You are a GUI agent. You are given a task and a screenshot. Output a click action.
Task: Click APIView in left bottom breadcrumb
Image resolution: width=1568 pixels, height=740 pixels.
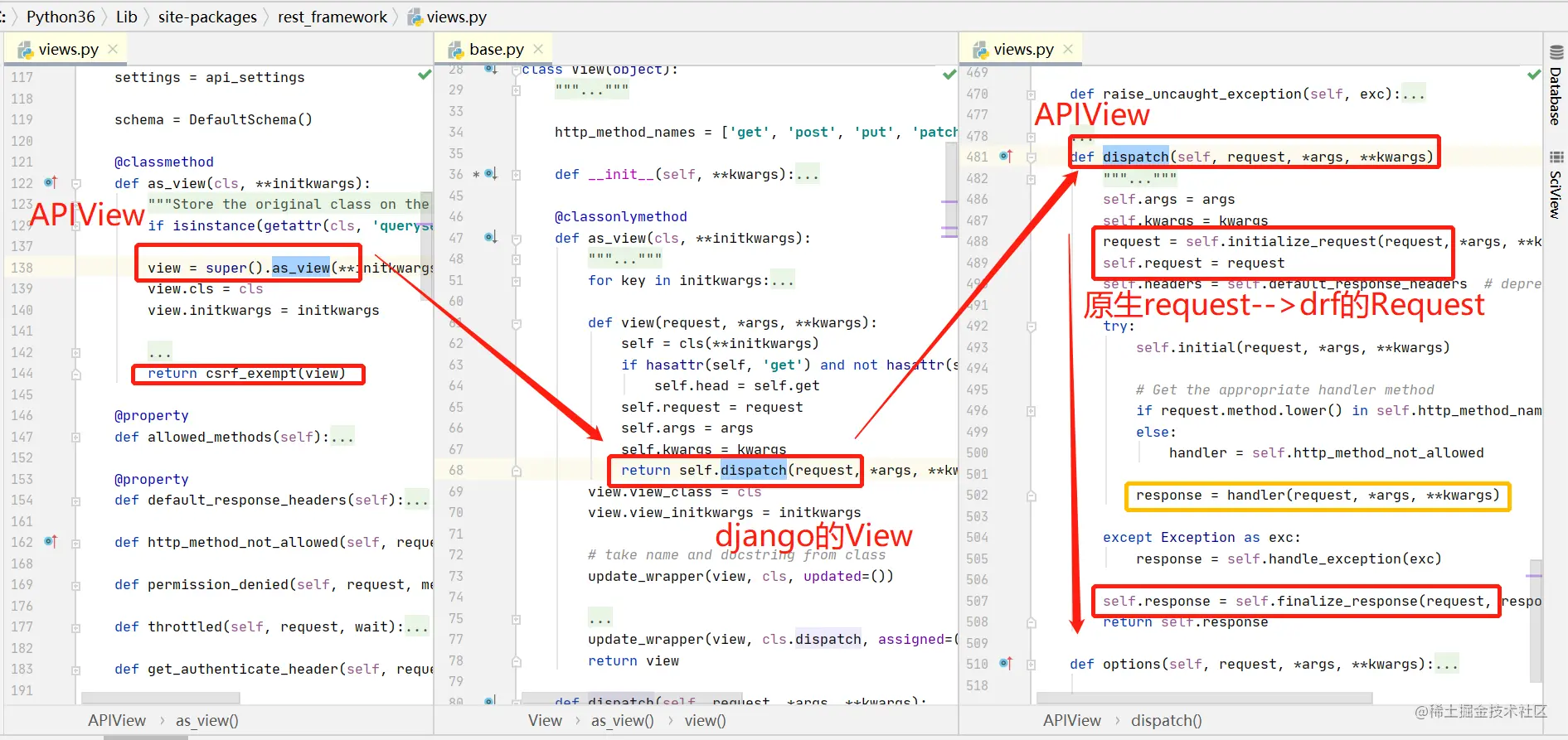pyautogui.click(x=117, y=721)
